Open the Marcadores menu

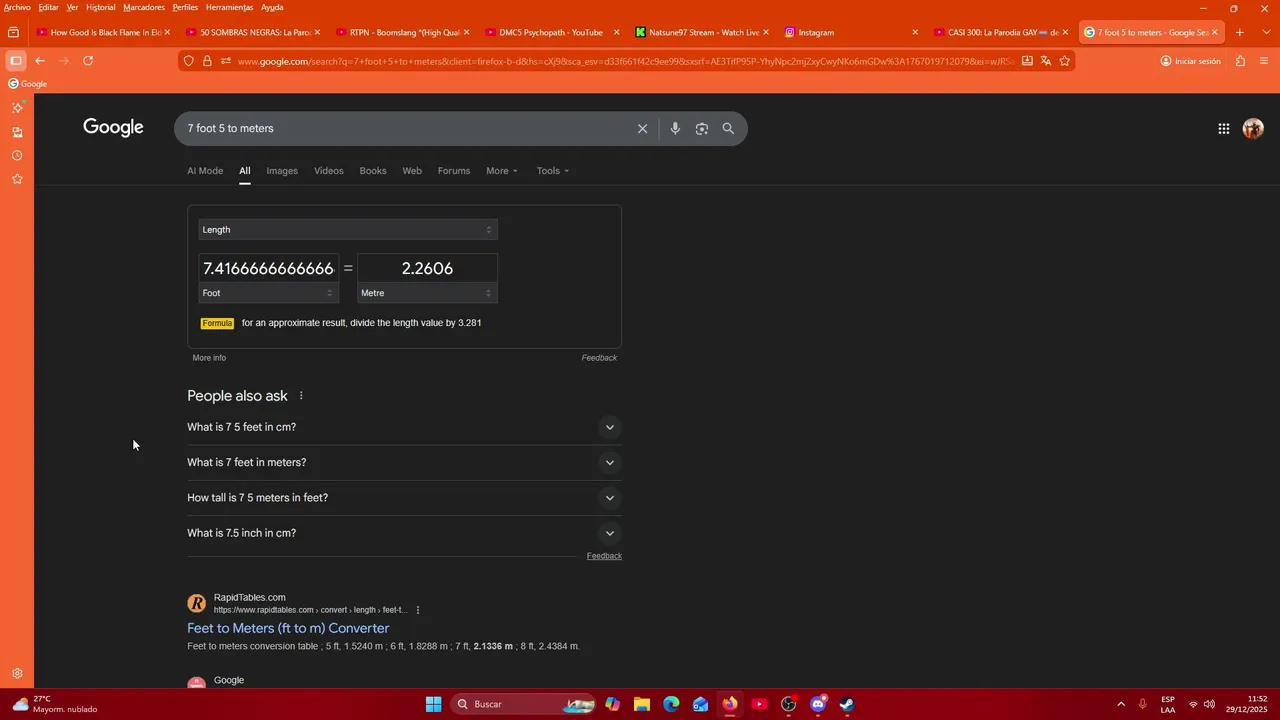point(144,7)
